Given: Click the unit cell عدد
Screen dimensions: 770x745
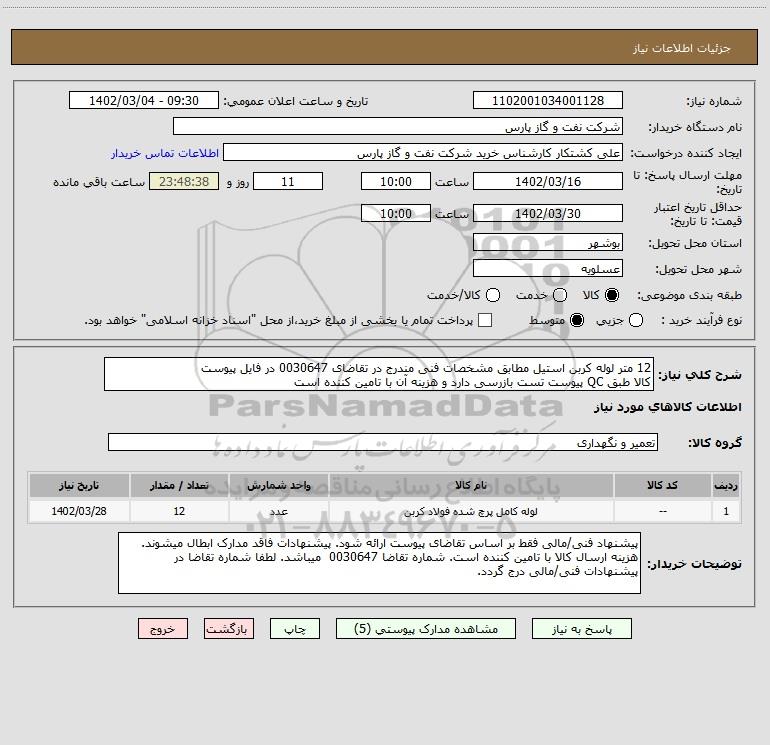Looking at the screenshot, I should click(278, 511).
